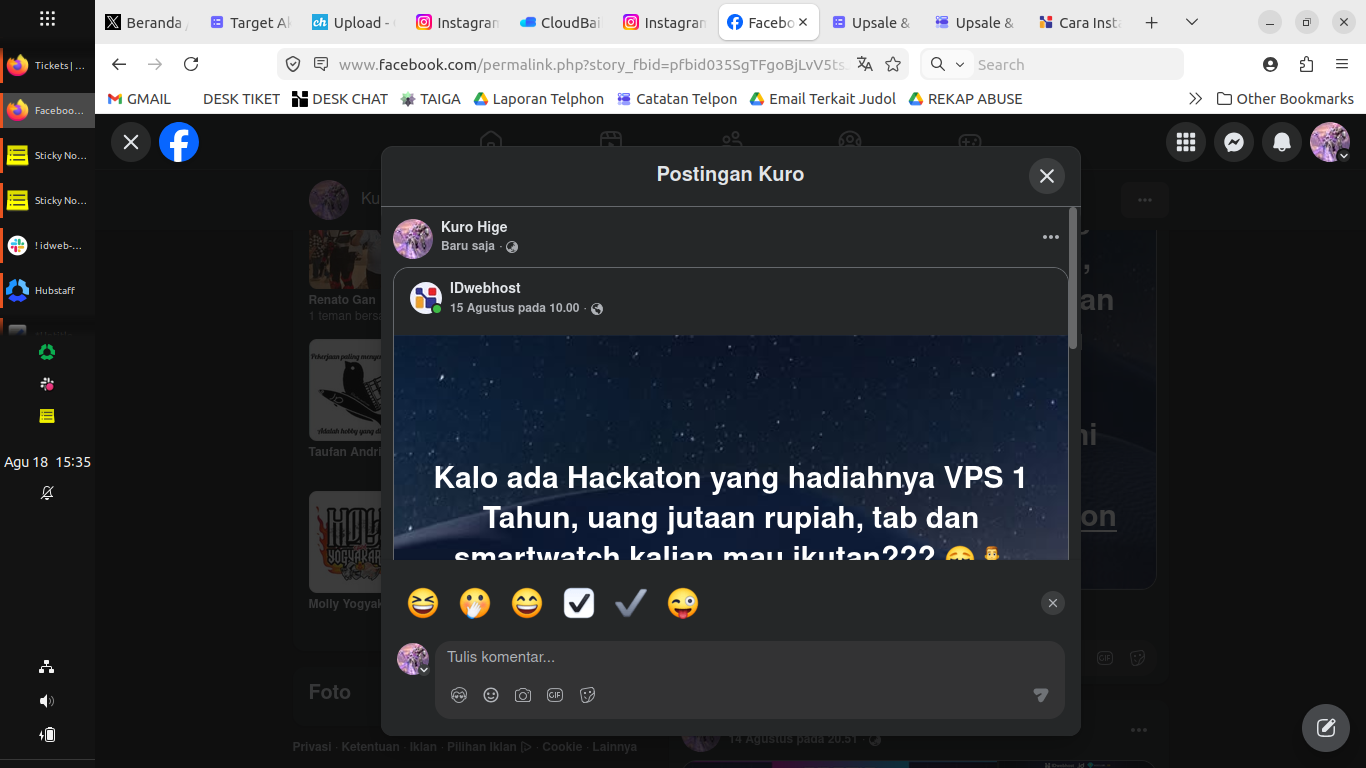The height and width of the screenshot is (768, 1366).
Task: Open the emoji picker in the comment box
Action: tap(491, 695)
